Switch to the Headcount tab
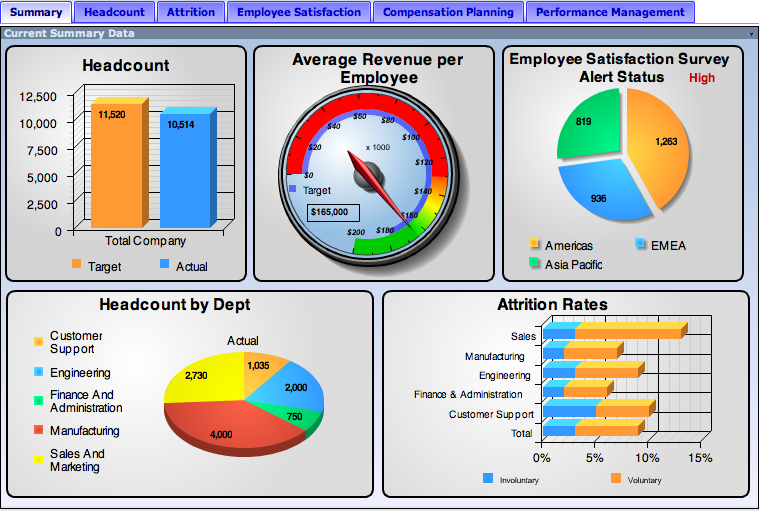759x511 pixels. pos(114,12)
